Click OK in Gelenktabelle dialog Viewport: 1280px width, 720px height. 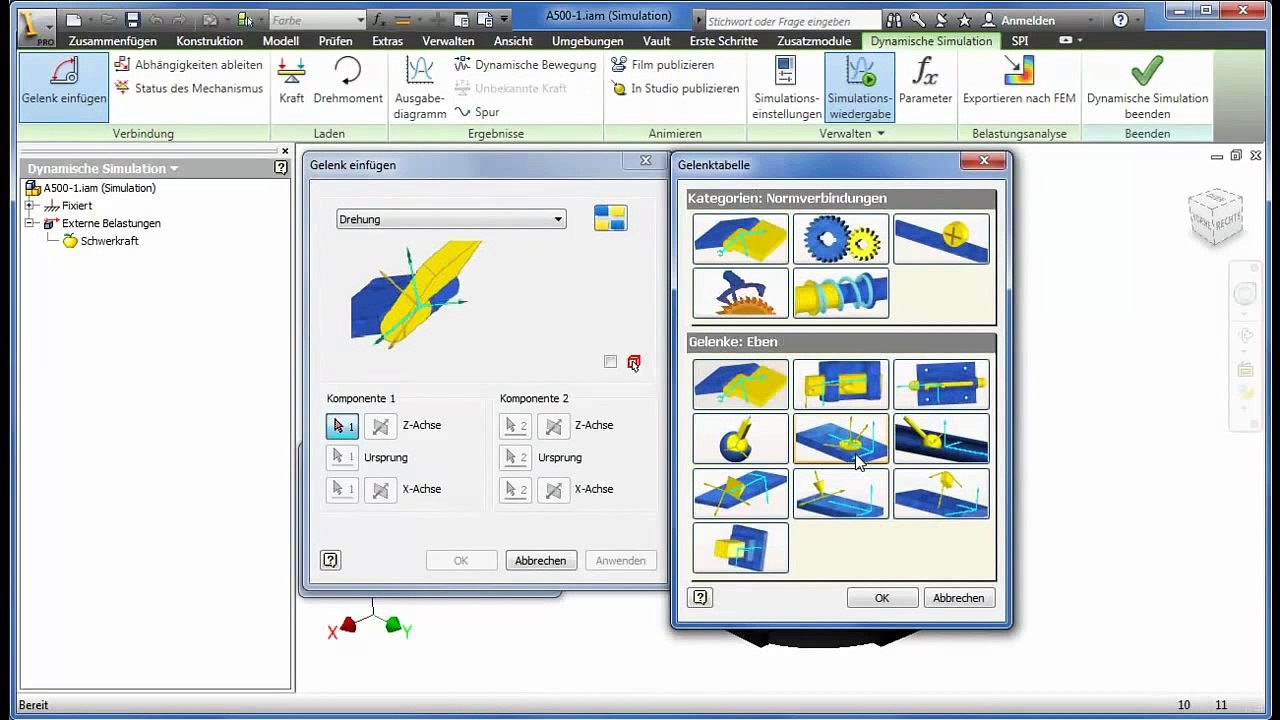pyautogui.click(x=882, y=598)
